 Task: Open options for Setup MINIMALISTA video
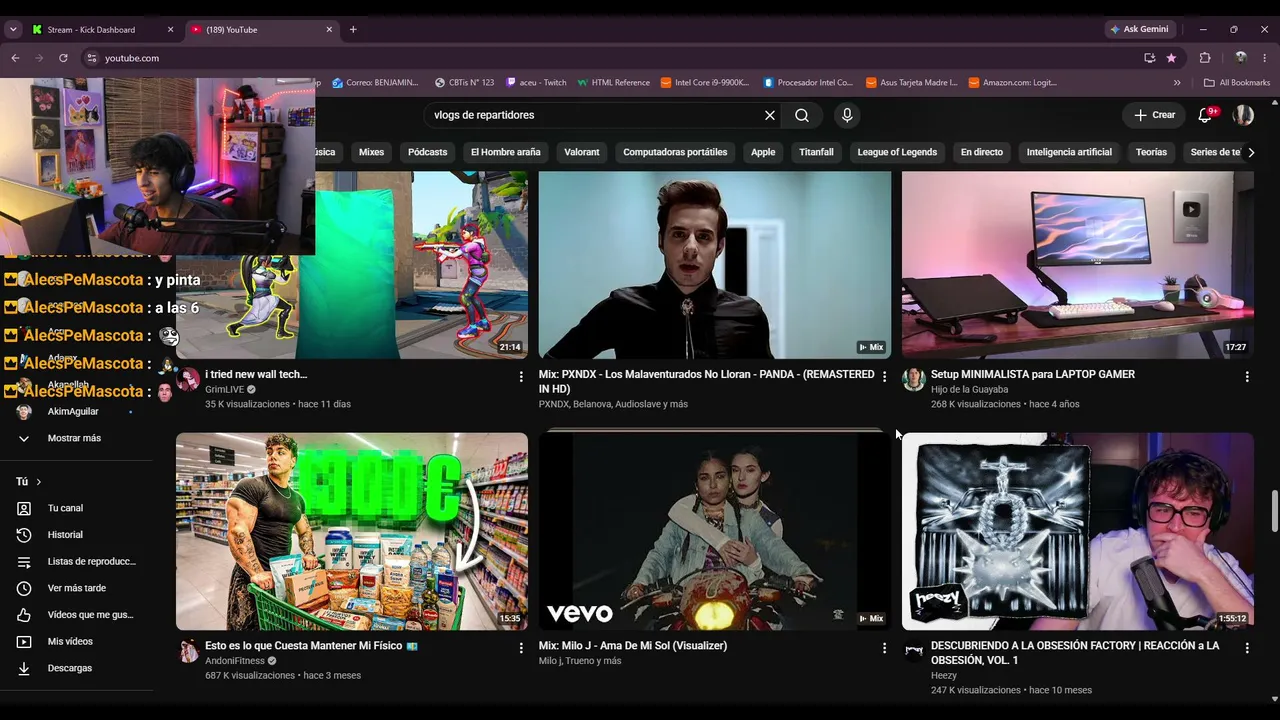(x=1247, y=377)
